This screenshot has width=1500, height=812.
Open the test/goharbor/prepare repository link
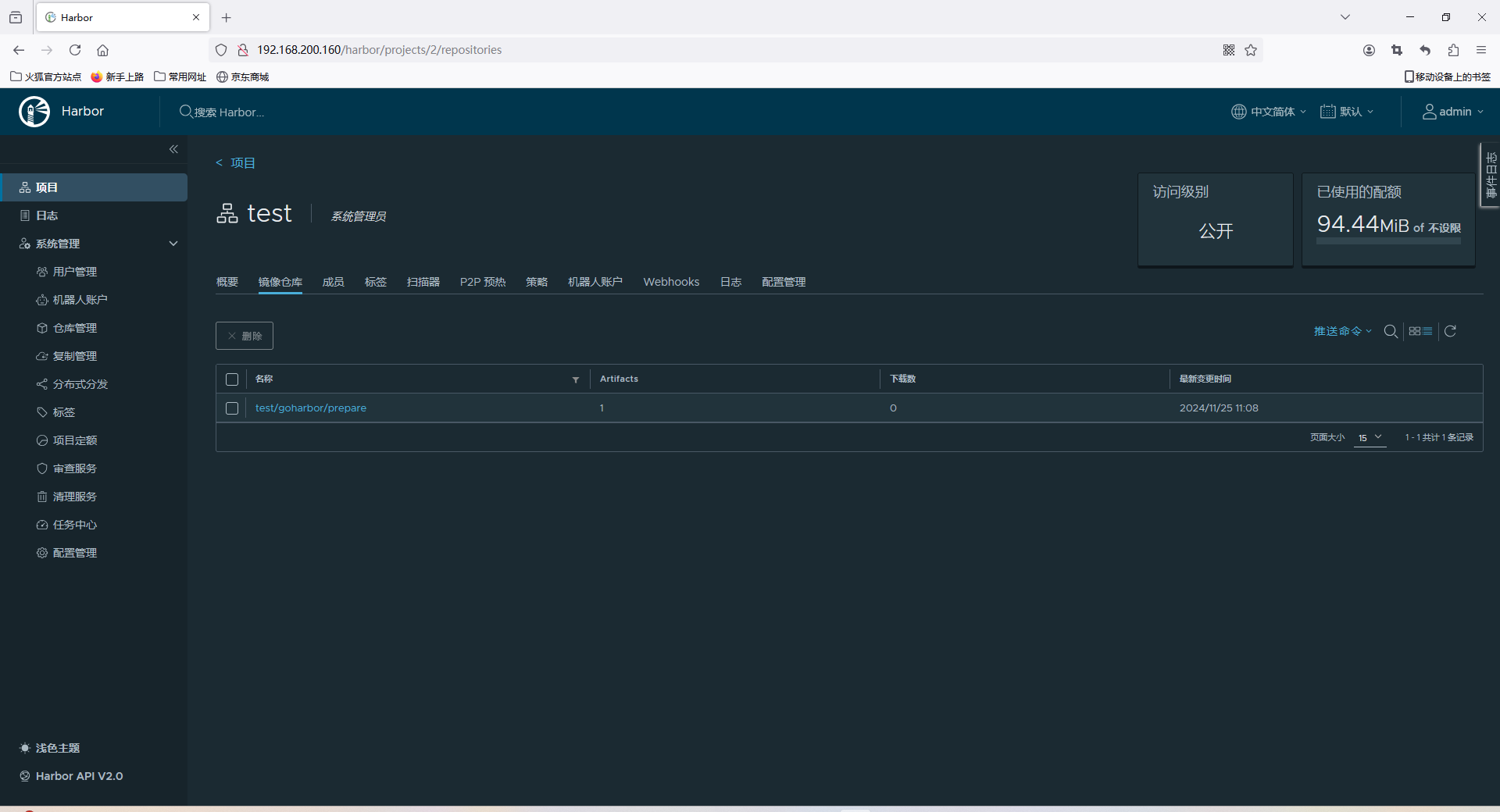pyautogui.click(x=311, y=408)
